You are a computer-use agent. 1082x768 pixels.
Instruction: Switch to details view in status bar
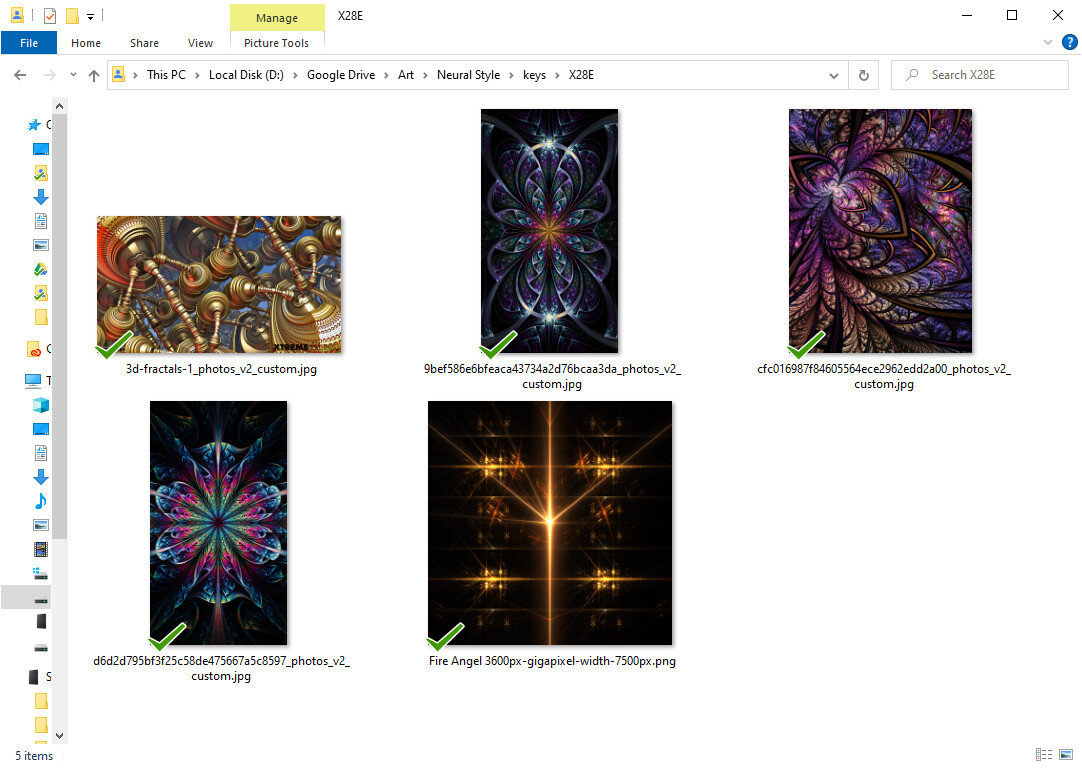pos(1044,755)
